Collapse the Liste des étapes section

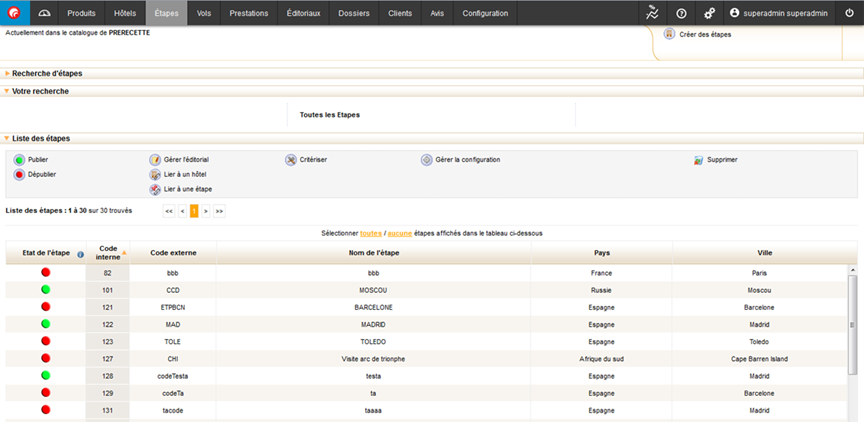8,138
